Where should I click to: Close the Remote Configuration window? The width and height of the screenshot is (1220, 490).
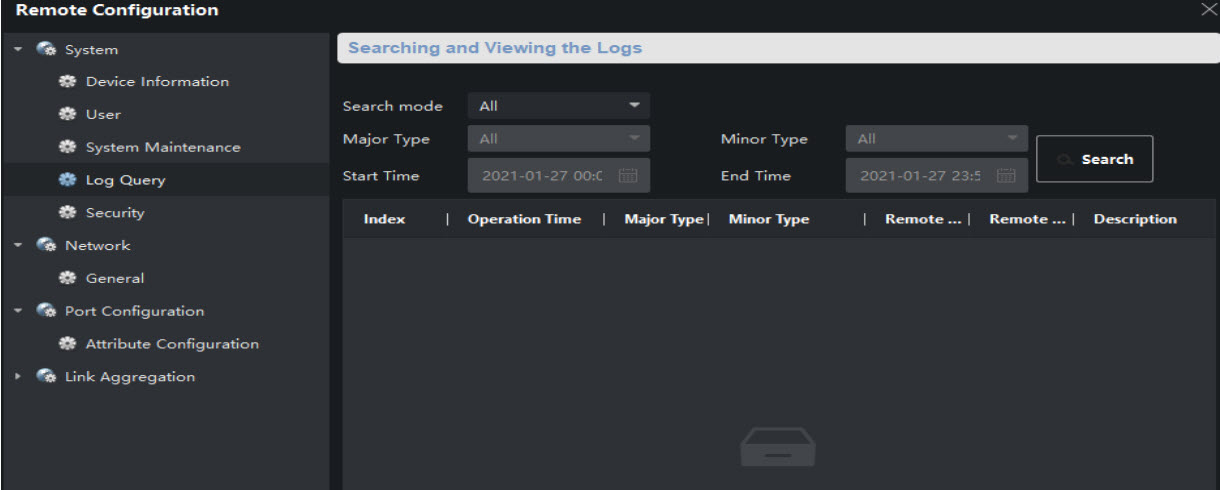coord(1208,10)
